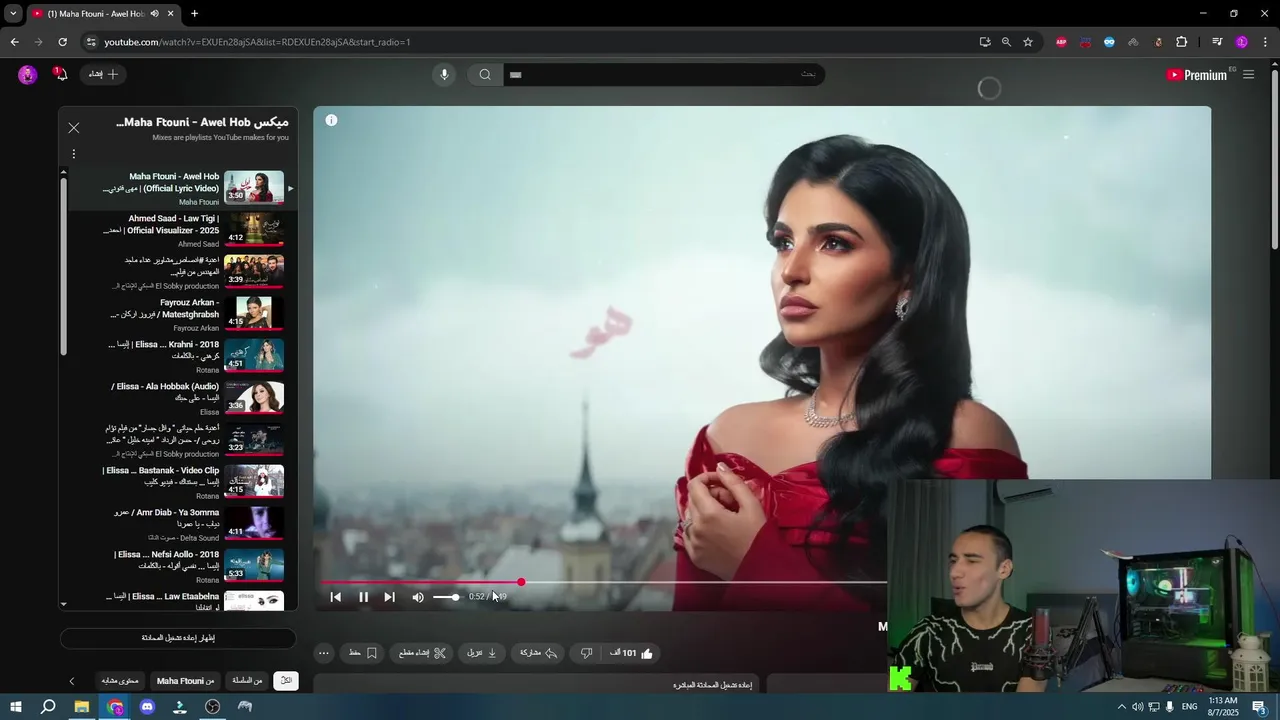
Task: Play Fayrouz Arkan - Matestghrabsh video
Action: pos(178,314)
